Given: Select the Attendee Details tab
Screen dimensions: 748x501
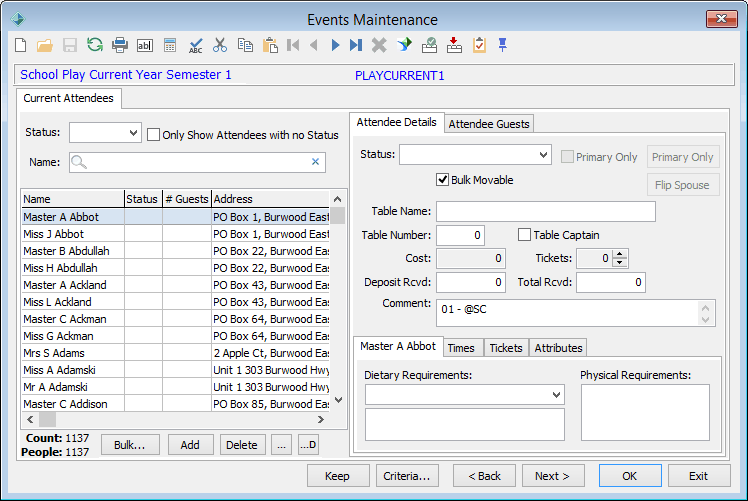Looking at the screenshot, I should click(x=396, y=123).
